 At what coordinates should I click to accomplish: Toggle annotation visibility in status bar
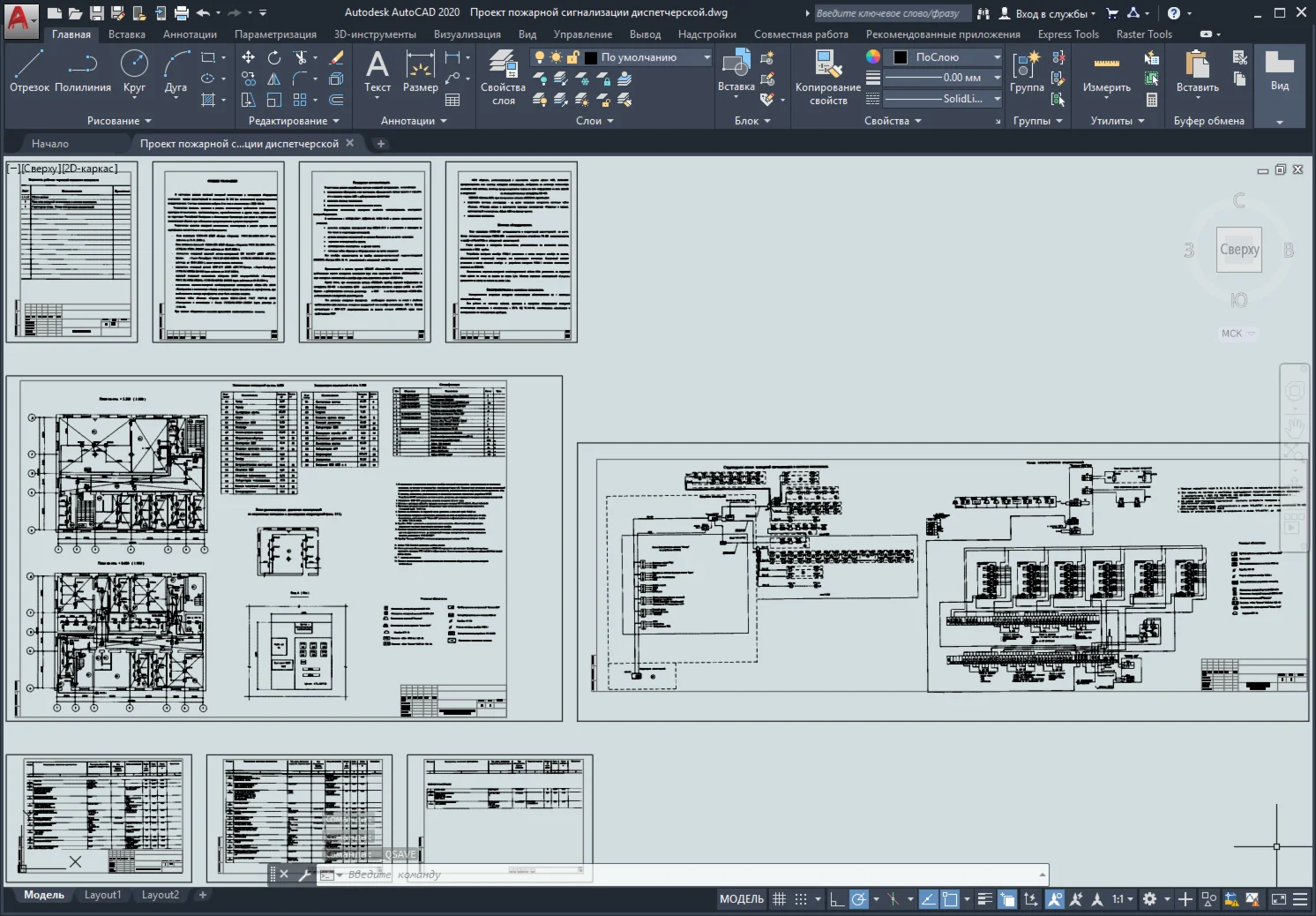click(1054, 899)
